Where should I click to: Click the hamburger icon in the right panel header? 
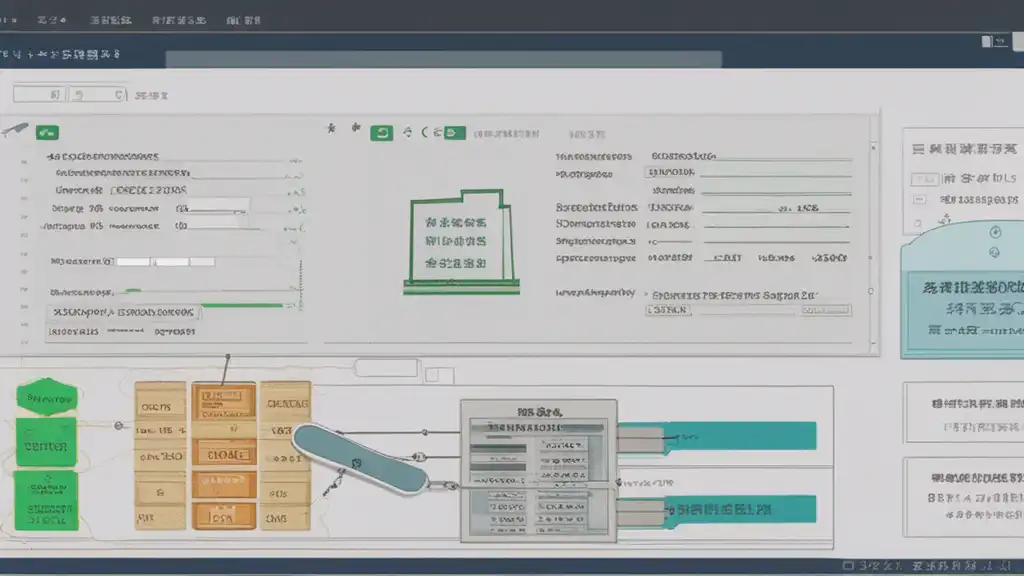pyautogui.click(x=918, y=150)
